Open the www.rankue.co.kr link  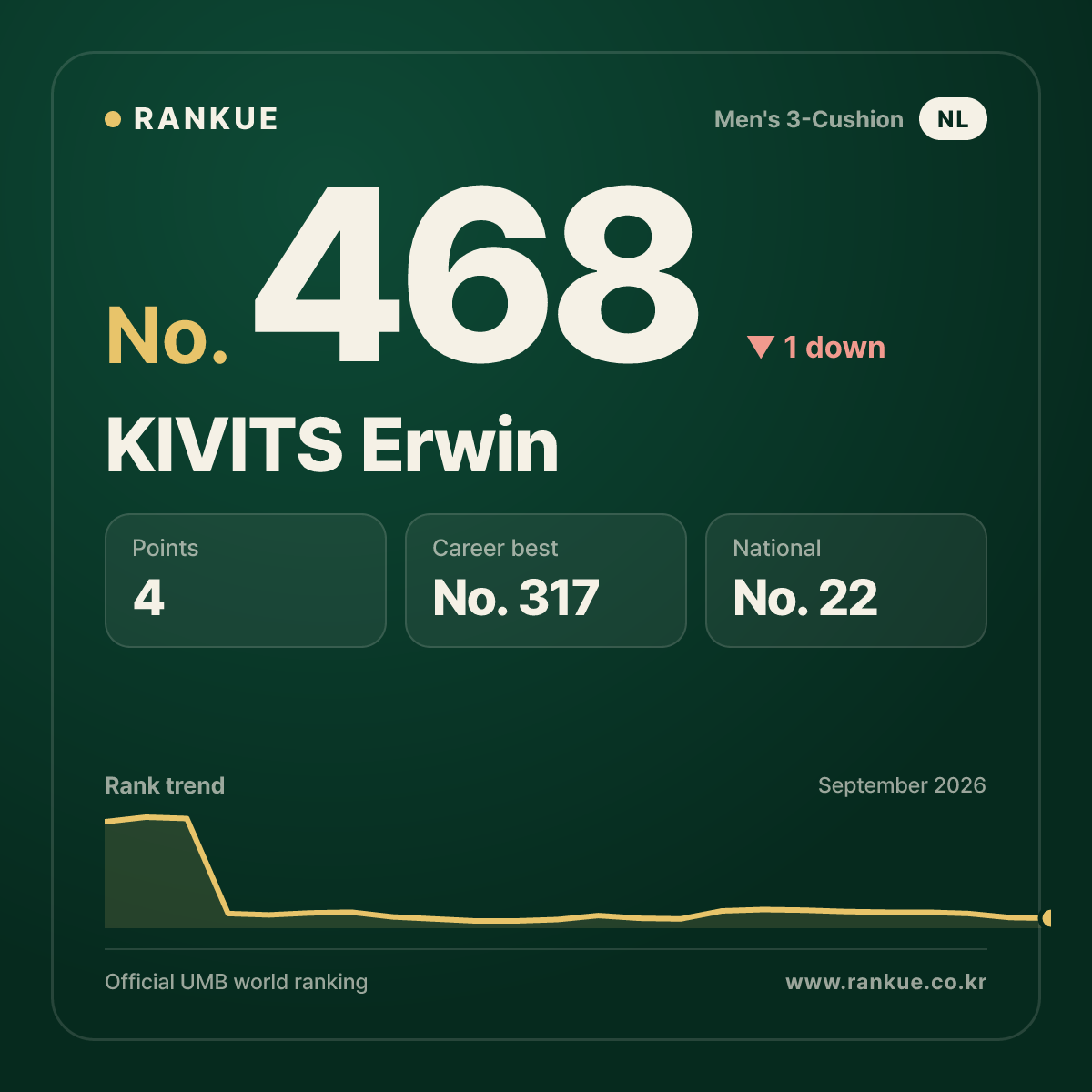point(886,982)
